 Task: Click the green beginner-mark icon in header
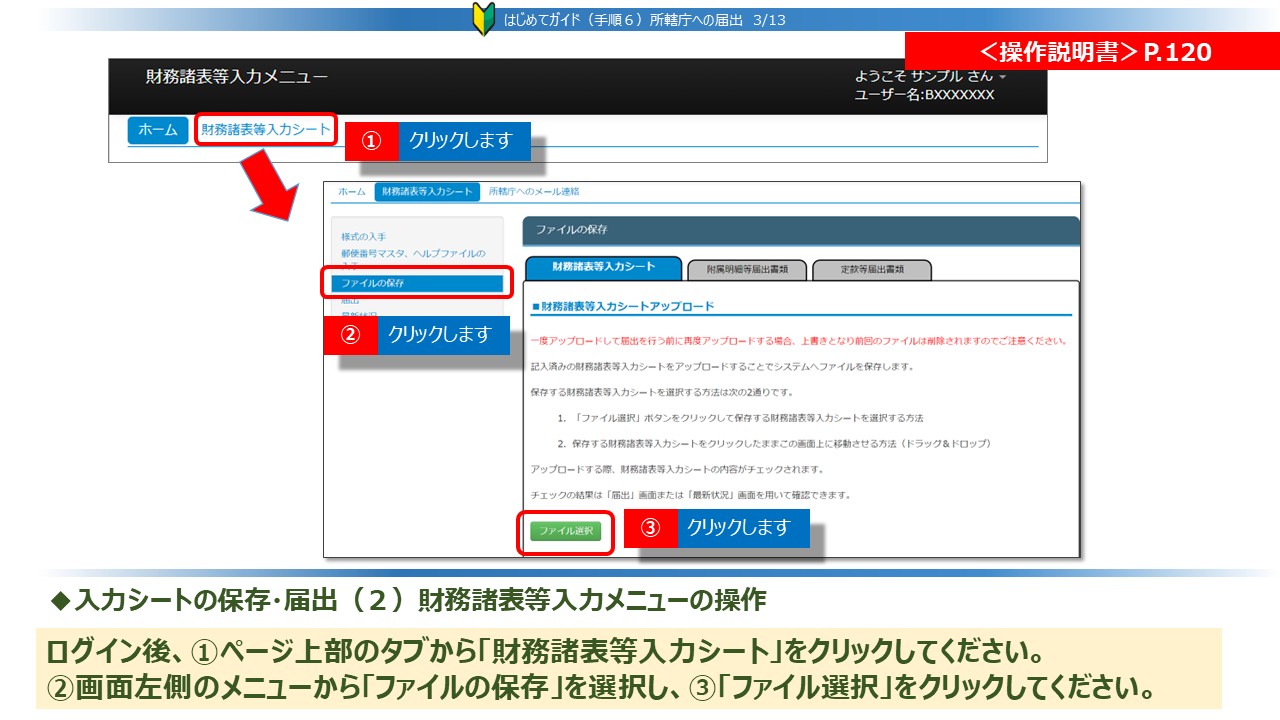[483, 20]
